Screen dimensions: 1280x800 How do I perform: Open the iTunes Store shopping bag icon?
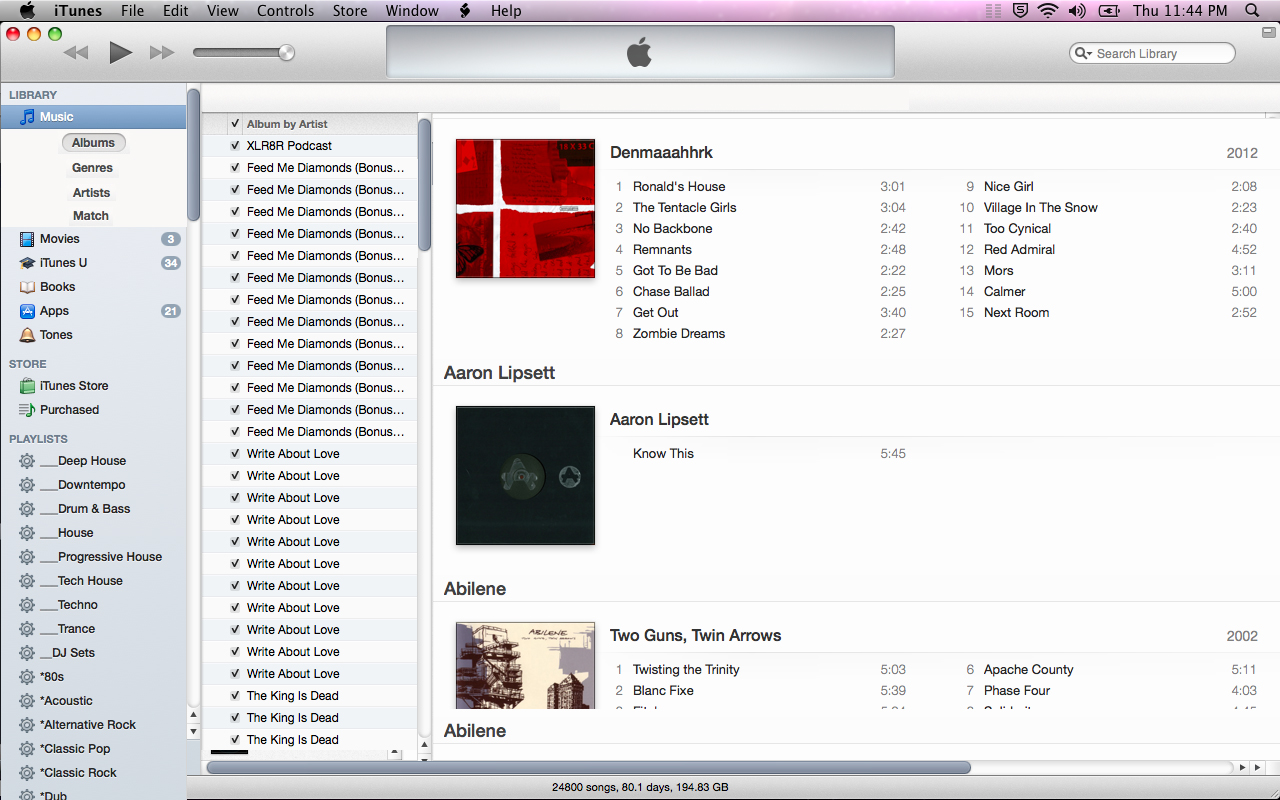coord(27,386)
